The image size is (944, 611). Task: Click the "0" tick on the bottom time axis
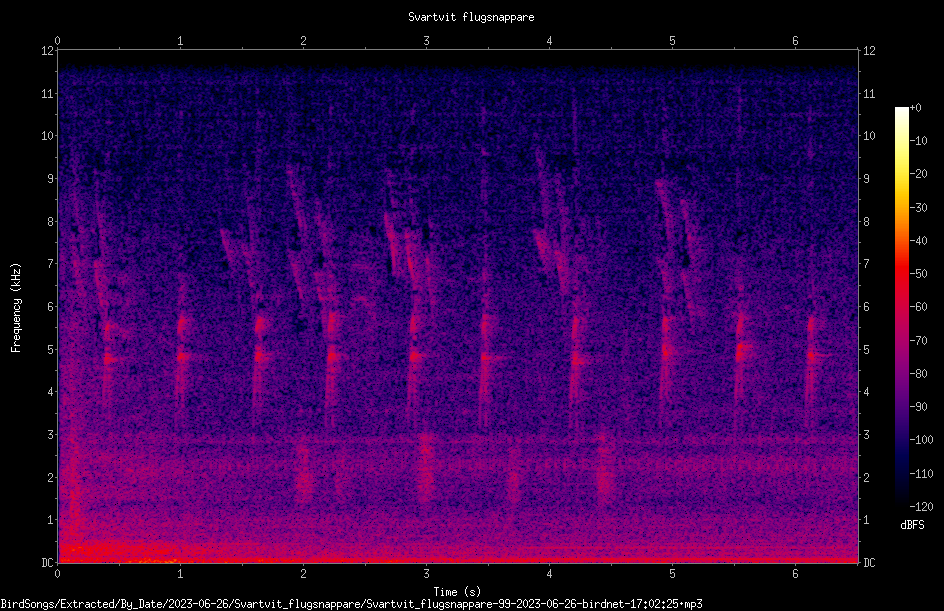tap(57, 574)
